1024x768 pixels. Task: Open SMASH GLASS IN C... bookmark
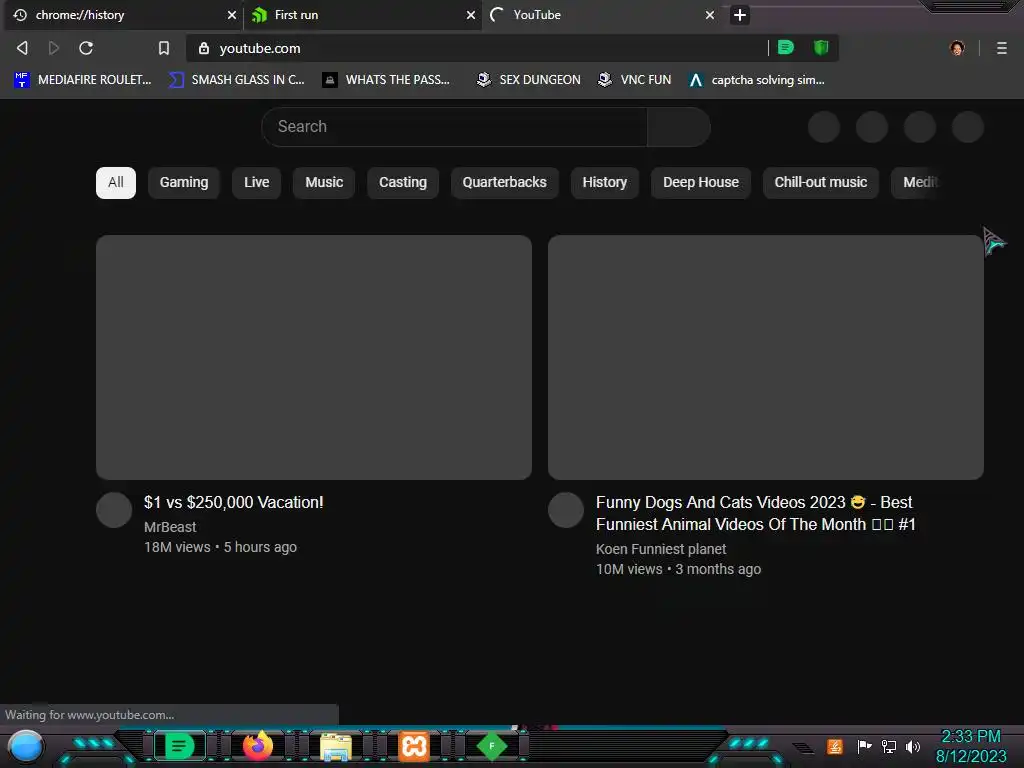pos(236,80)
